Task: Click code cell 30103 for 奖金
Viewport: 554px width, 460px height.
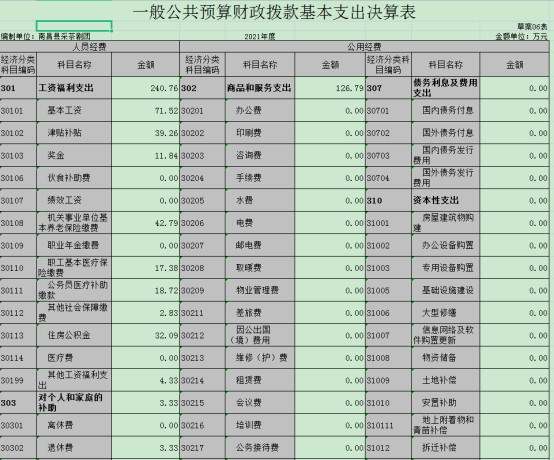Action: pyautogui.click(x=18, y=155)
